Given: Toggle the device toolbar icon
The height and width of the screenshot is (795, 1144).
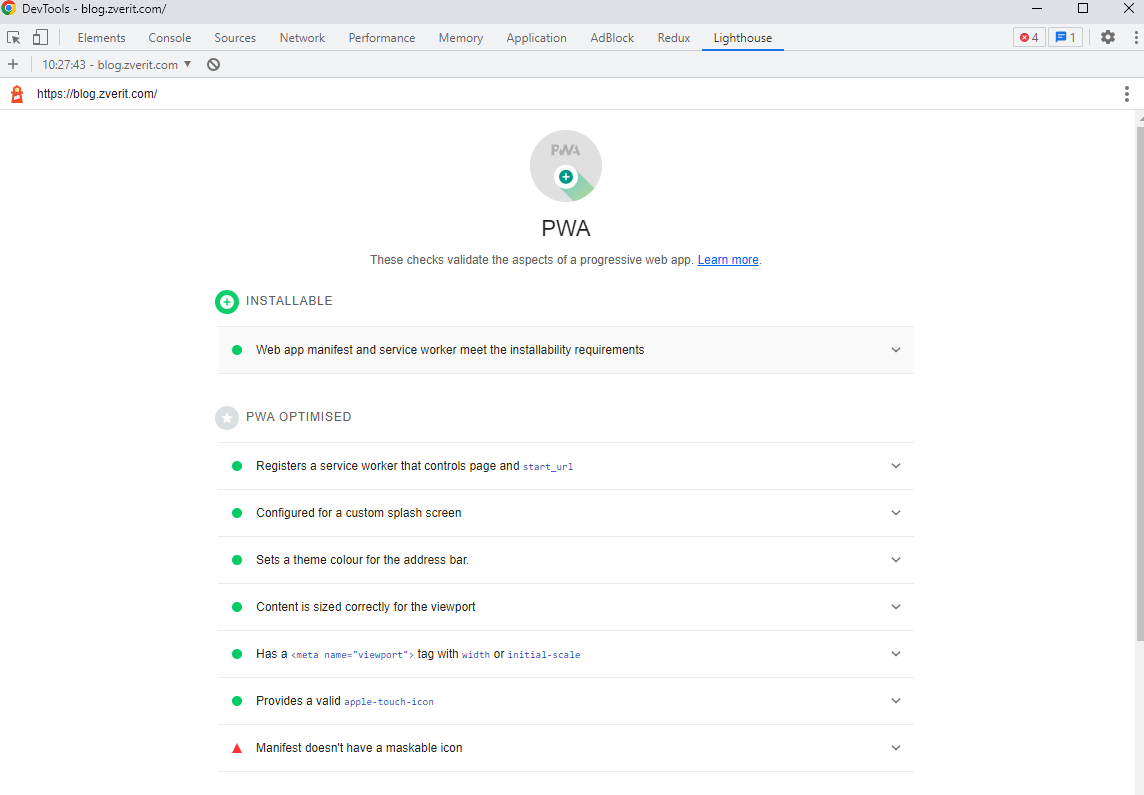Looking at the screenshot, I should point(40,37).
